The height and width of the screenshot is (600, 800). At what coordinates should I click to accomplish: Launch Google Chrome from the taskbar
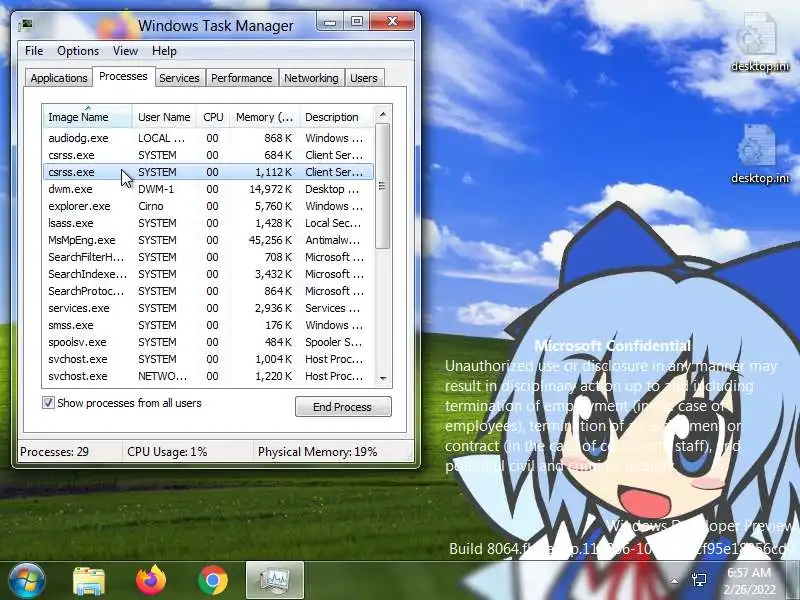[x=213, y=580]
